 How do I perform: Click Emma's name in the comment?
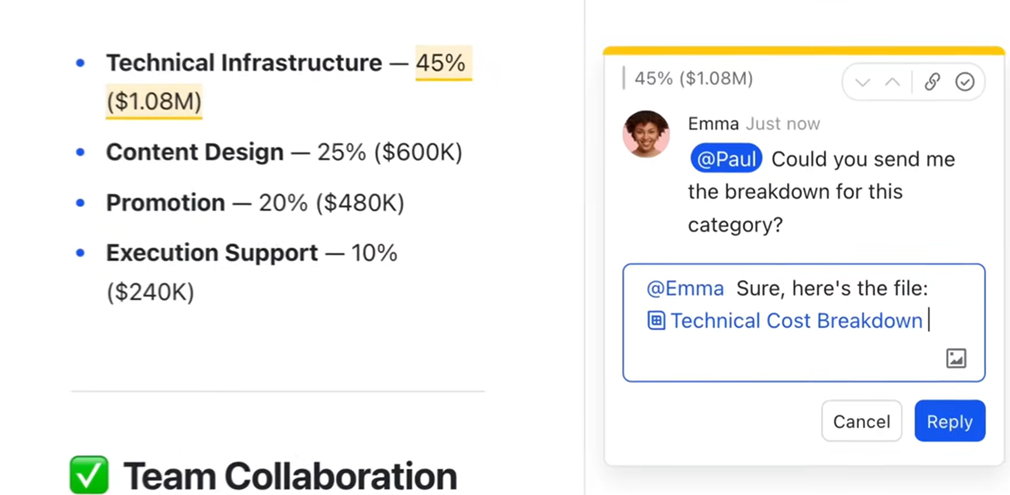point(713,124)
